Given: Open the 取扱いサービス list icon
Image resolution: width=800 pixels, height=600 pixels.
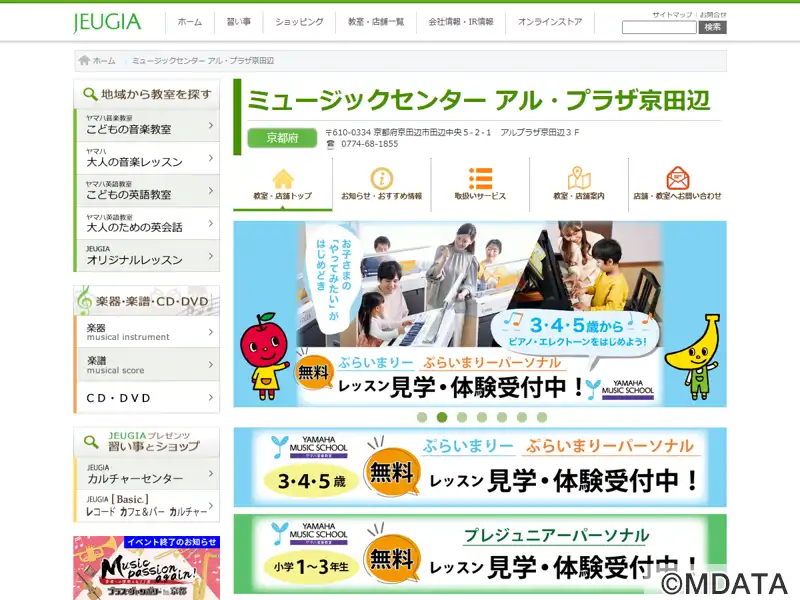Looking at the screenshot, I should (x=480, y=179).
